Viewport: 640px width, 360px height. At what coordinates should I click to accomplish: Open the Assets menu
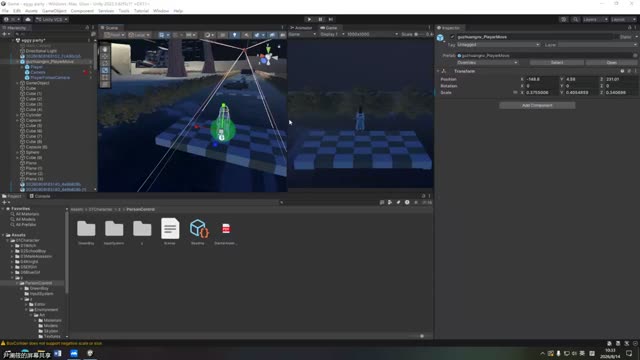coord(31,11)
